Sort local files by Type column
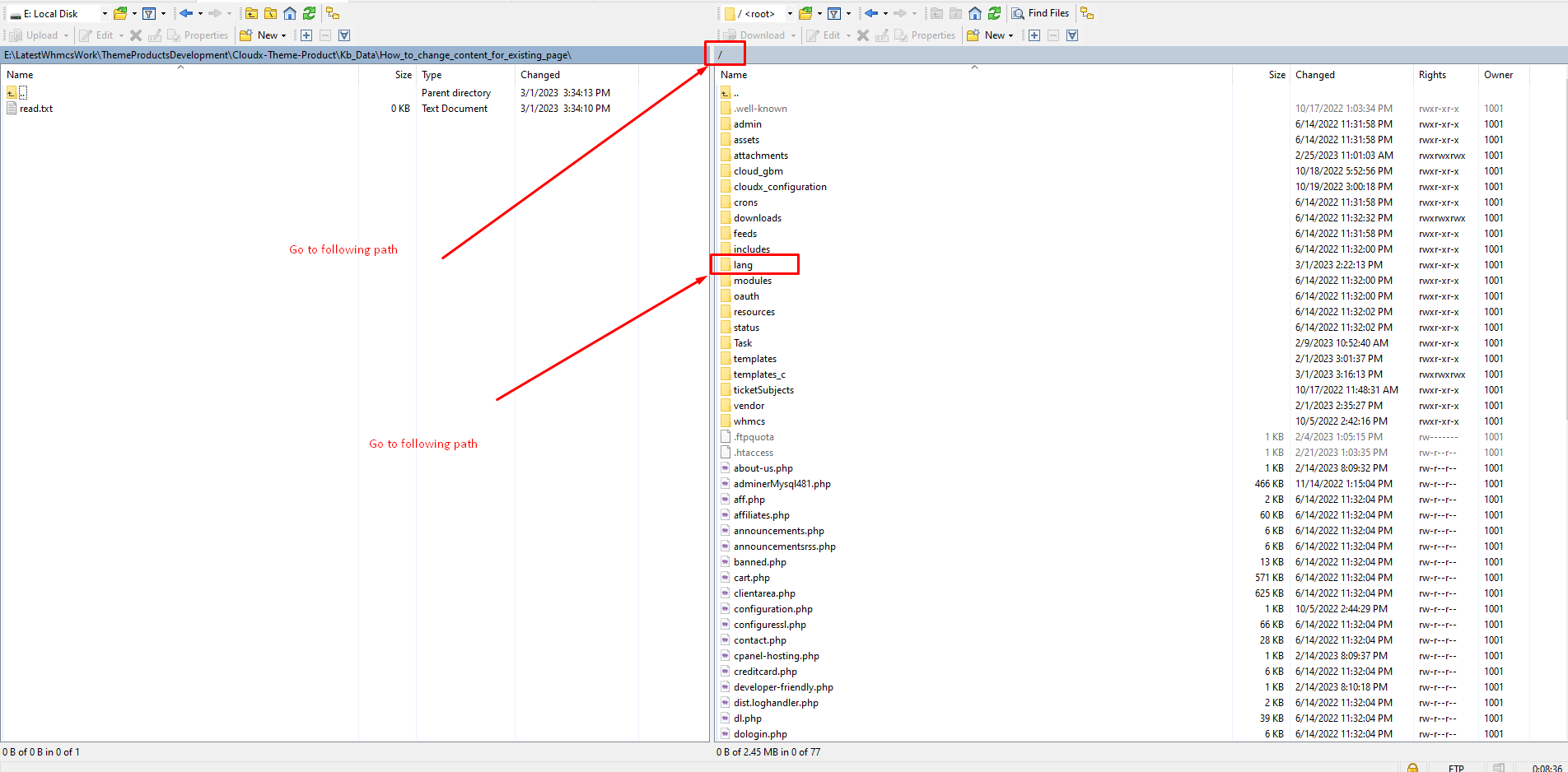1568x772 pixels. [432, 75]
